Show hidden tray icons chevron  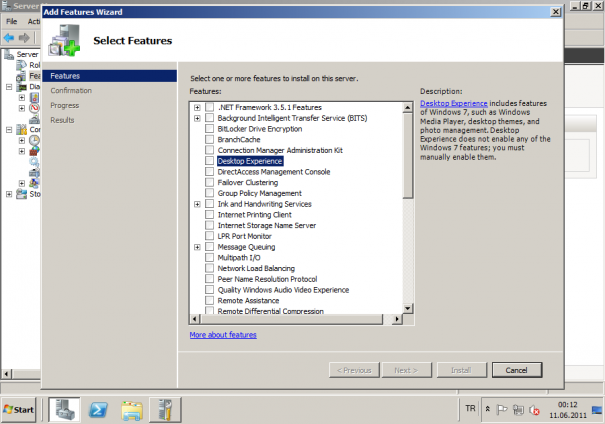488,409
